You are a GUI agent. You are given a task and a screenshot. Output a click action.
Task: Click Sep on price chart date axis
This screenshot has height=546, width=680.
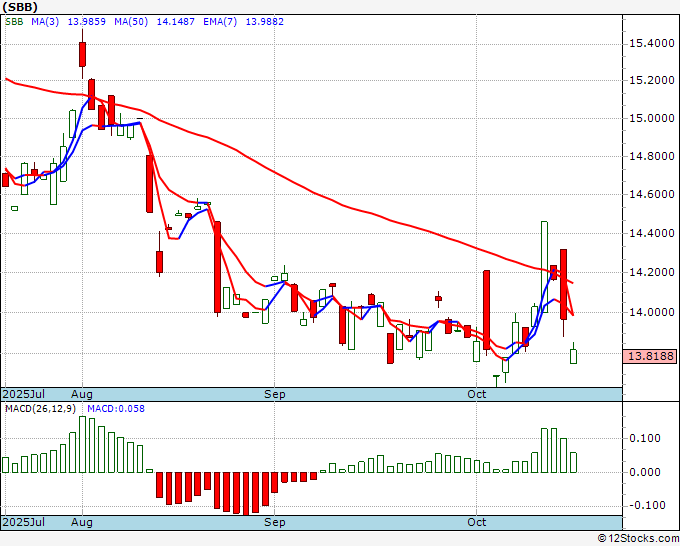click(x=275, y=394)
